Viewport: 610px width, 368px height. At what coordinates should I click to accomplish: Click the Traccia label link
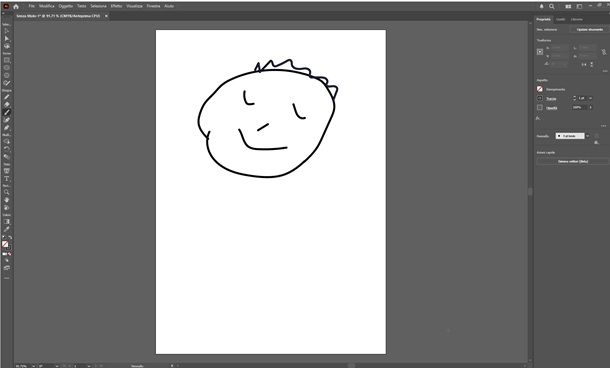(x=551, y=98)
